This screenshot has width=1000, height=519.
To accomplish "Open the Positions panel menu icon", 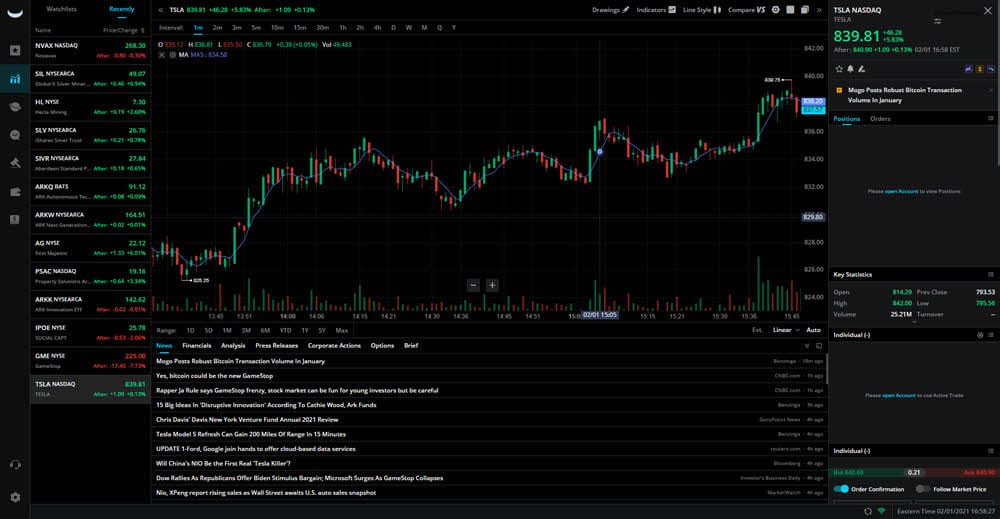I will (990, 119).
